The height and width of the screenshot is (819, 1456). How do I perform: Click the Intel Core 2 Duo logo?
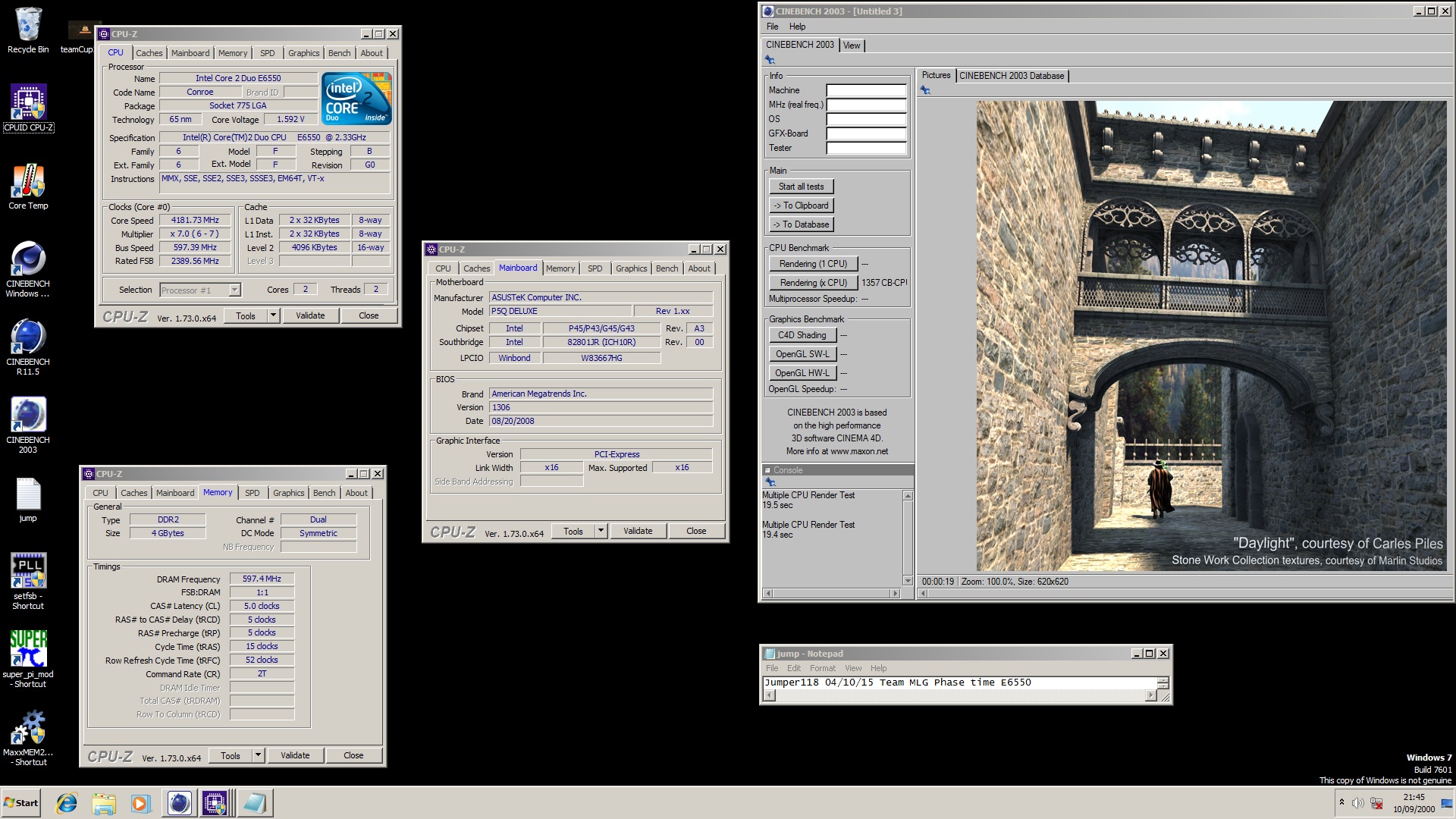click(356, 98)
